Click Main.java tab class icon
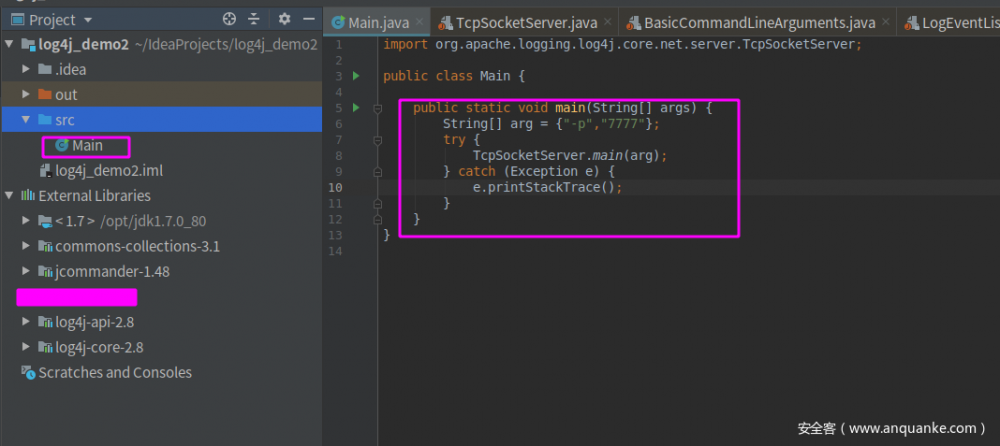Screen dimensions: 1000x446 [x=339, y=24]
